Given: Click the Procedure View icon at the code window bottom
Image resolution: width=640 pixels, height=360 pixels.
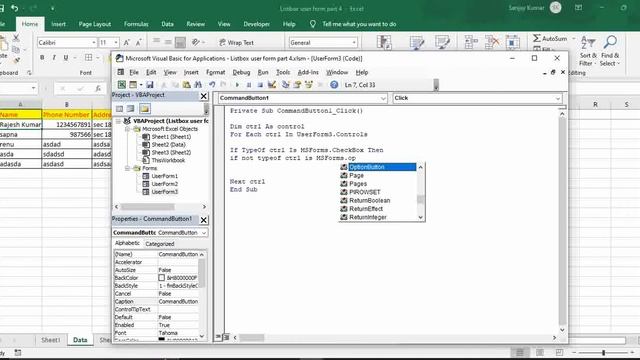Looking at the screenshot, I should [218, 337].
